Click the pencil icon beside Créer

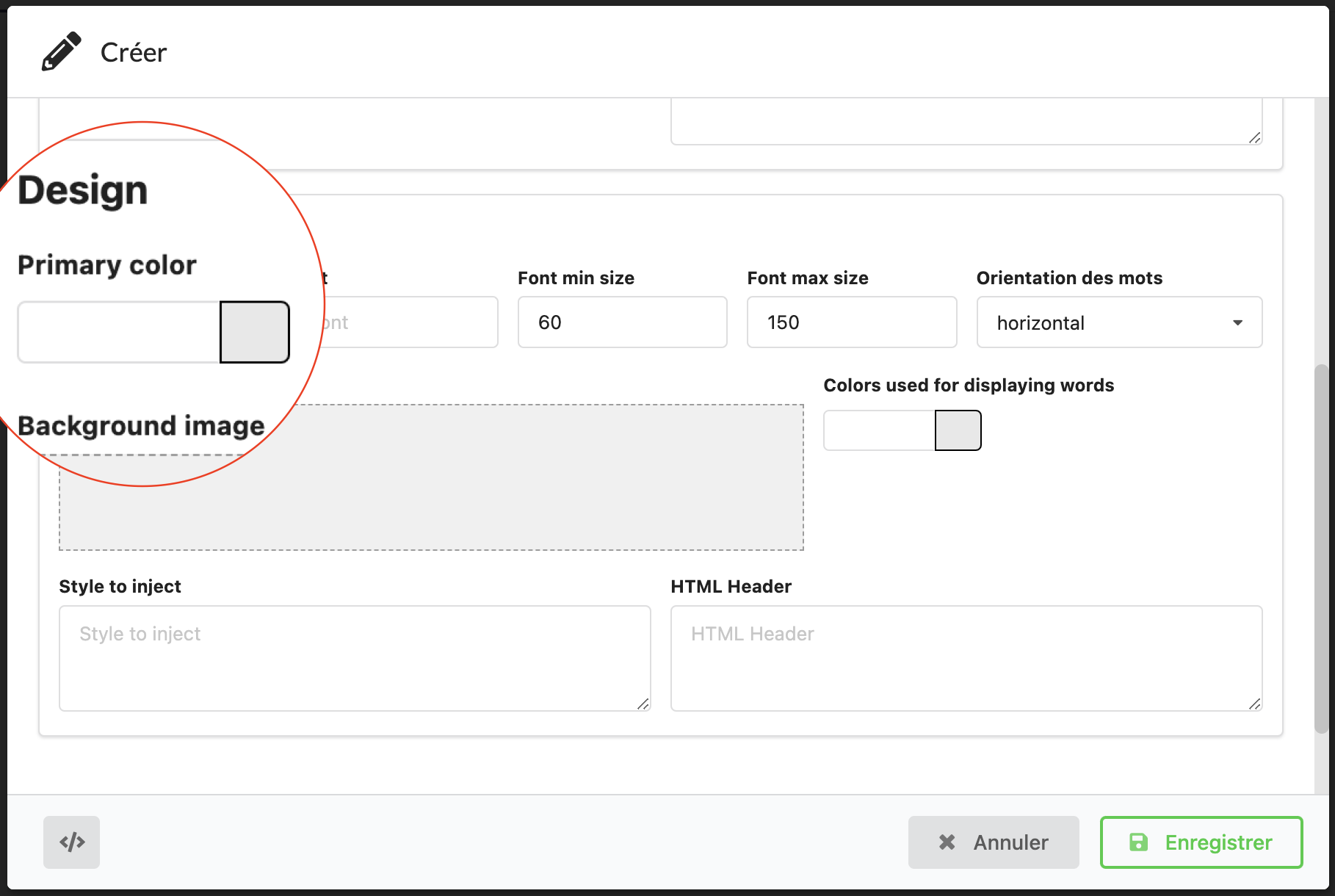click(x=61, y=51)
